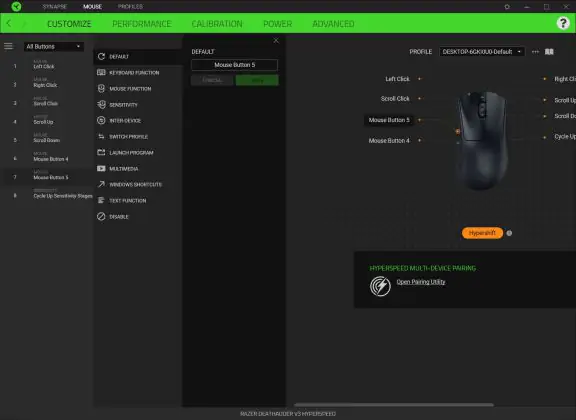Screen dimensions: 576x420
Task: Switch to the Mouse tab
Action: [92, 7]
